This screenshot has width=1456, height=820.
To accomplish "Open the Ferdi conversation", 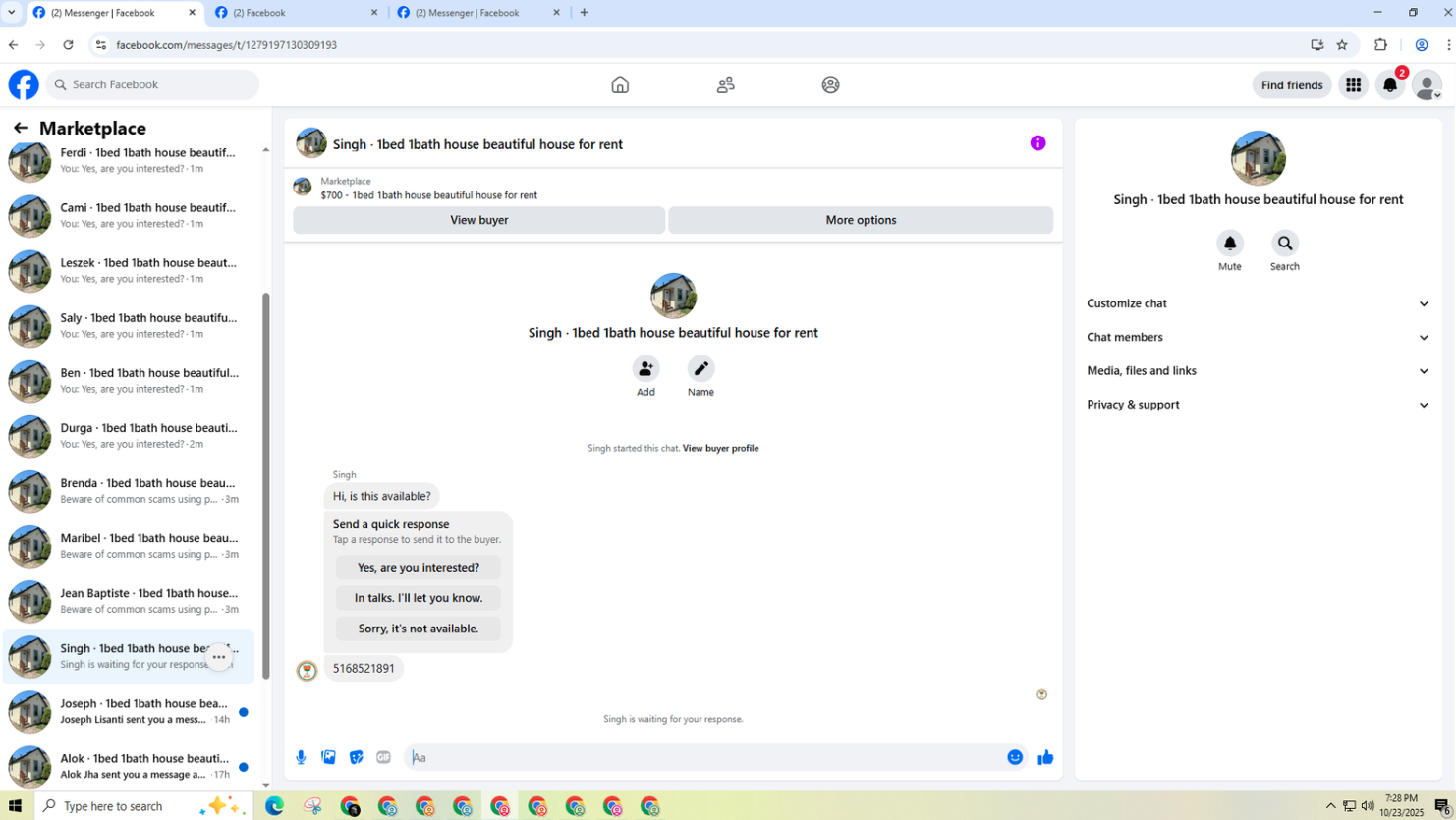I will point(128,160).
